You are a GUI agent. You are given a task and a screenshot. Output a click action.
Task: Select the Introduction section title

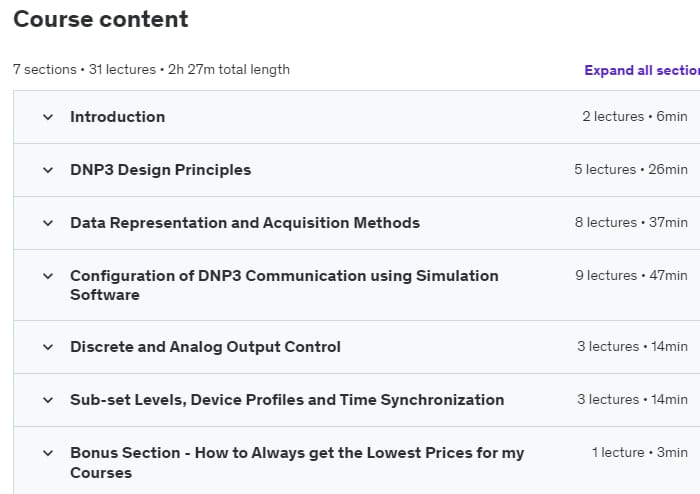point(117,117)
